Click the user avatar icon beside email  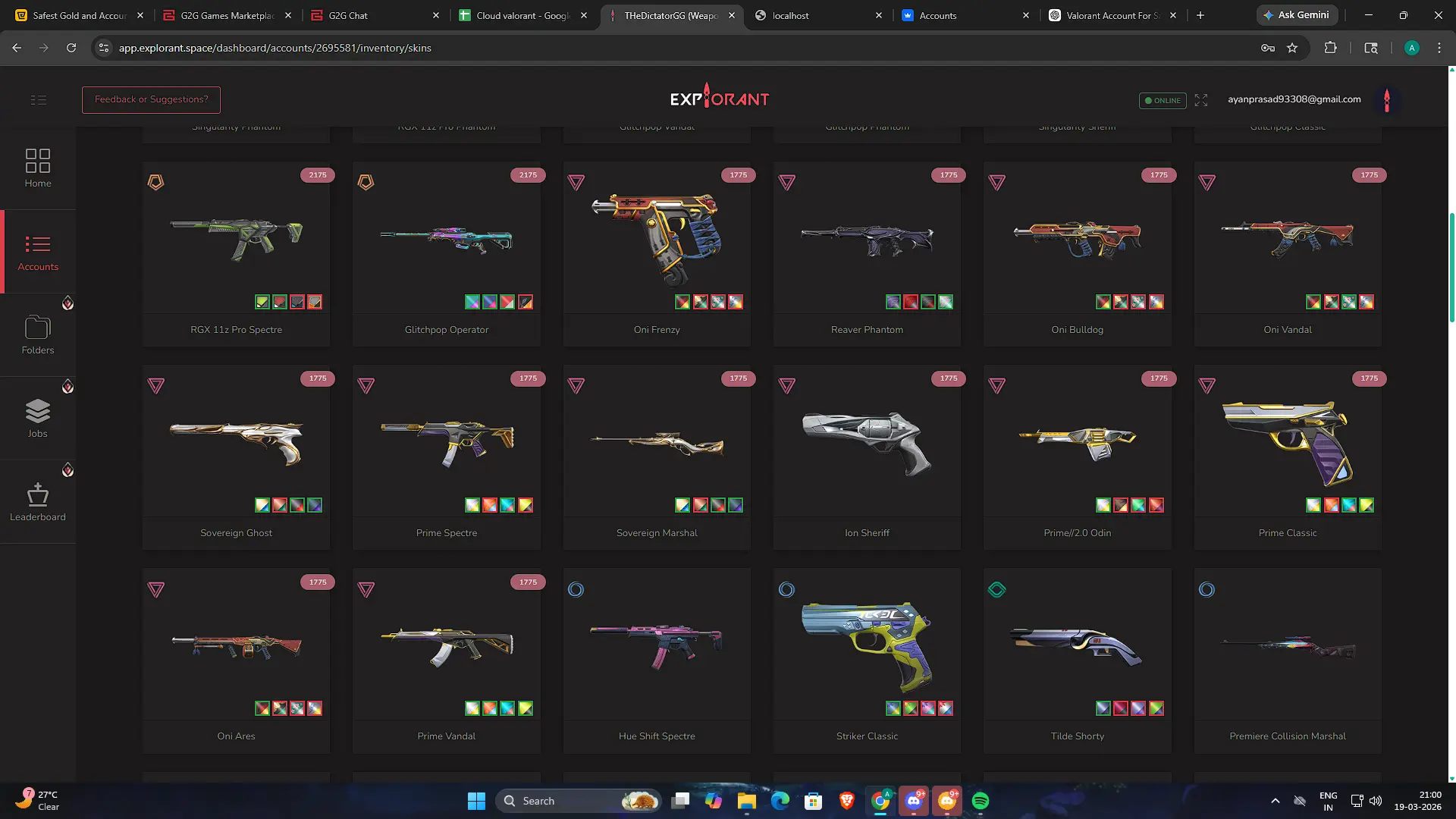point(1387,100)
